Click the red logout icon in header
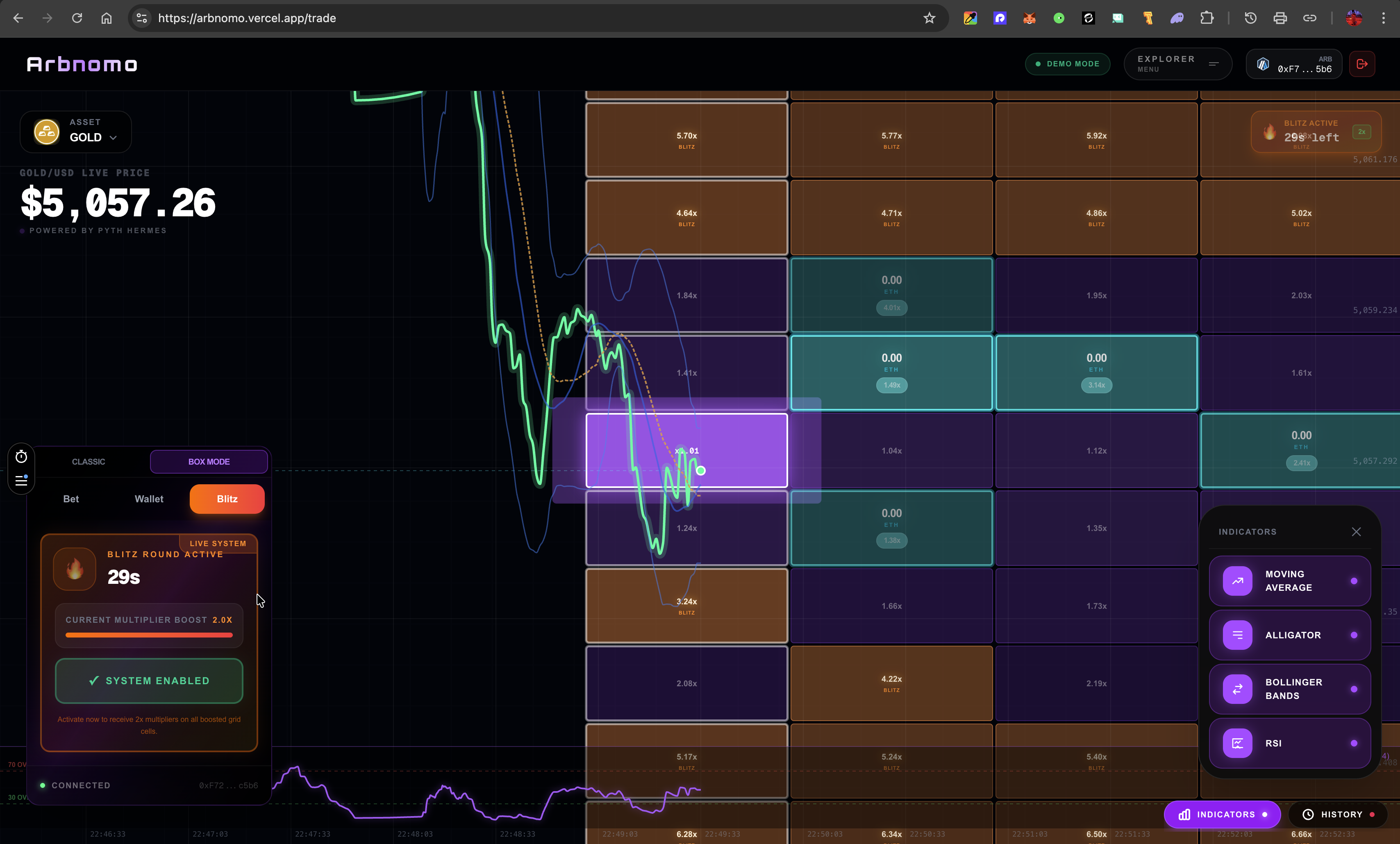Screen dimensions: 1400x844 click(x=1362, y=64)
